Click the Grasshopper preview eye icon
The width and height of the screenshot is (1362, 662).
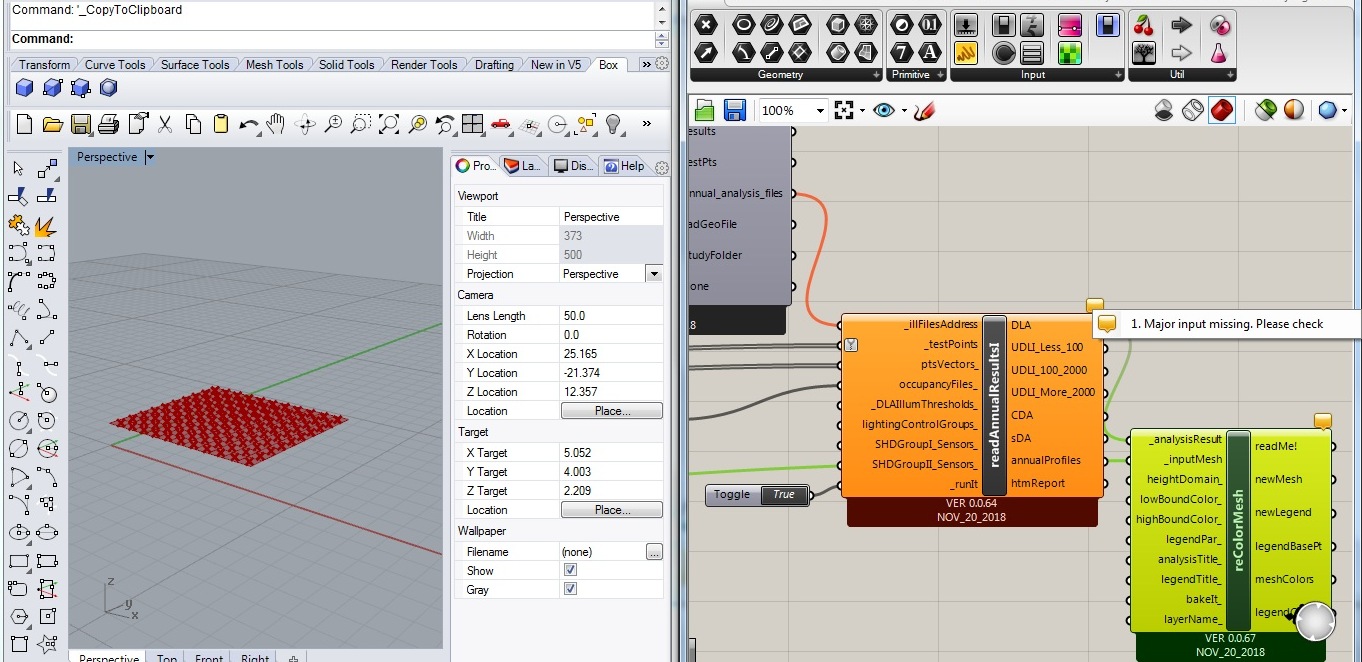click(883, 110)
